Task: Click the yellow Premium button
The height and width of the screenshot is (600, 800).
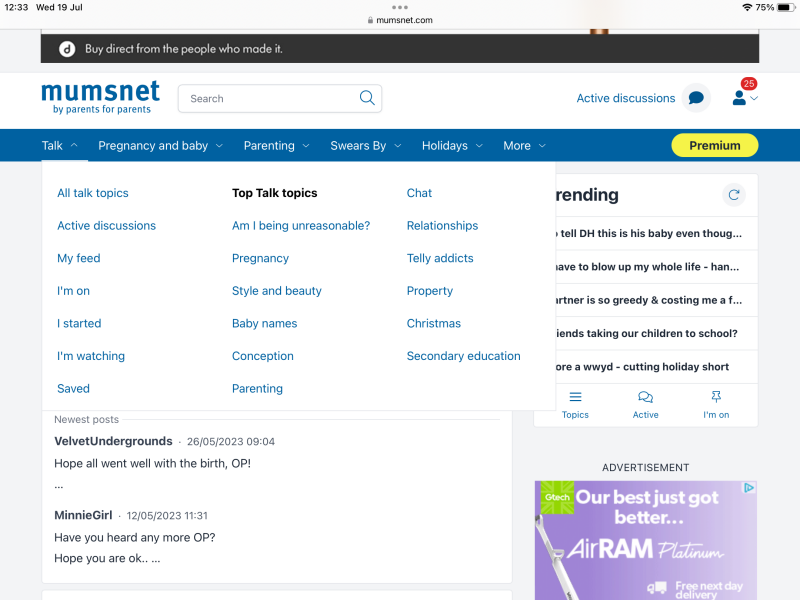Action: click(x=714, y=146)
